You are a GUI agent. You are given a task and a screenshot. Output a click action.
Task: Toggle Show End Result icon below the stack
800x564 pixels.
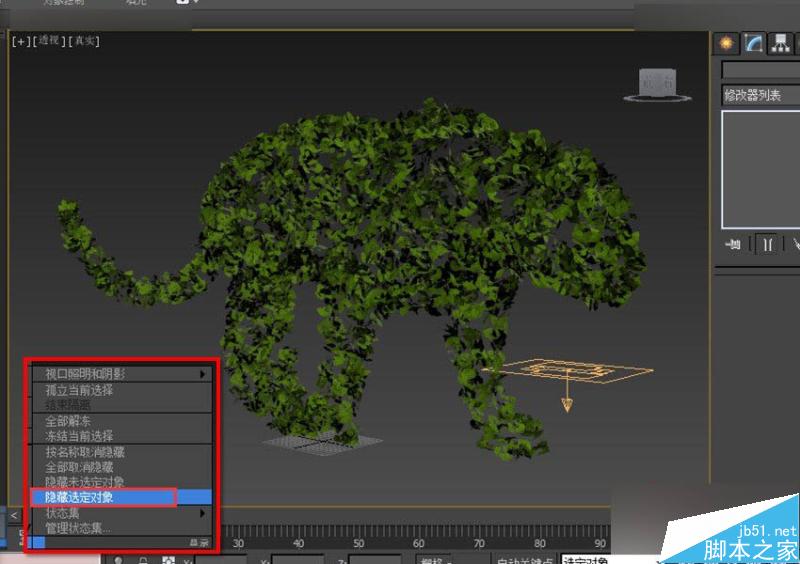pos(767,244)
